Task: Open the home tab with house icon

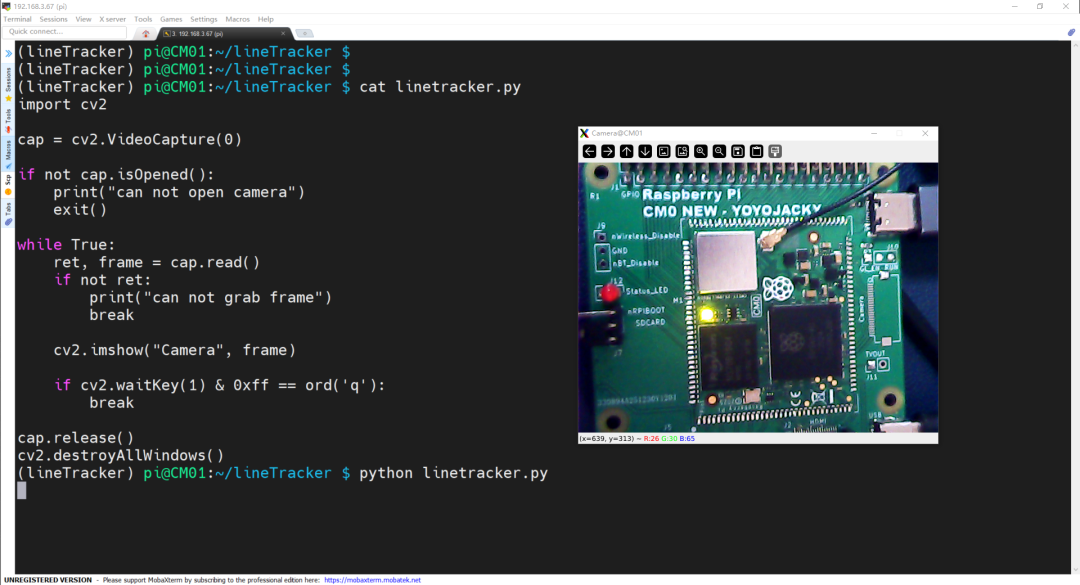Action: [145, 34]
